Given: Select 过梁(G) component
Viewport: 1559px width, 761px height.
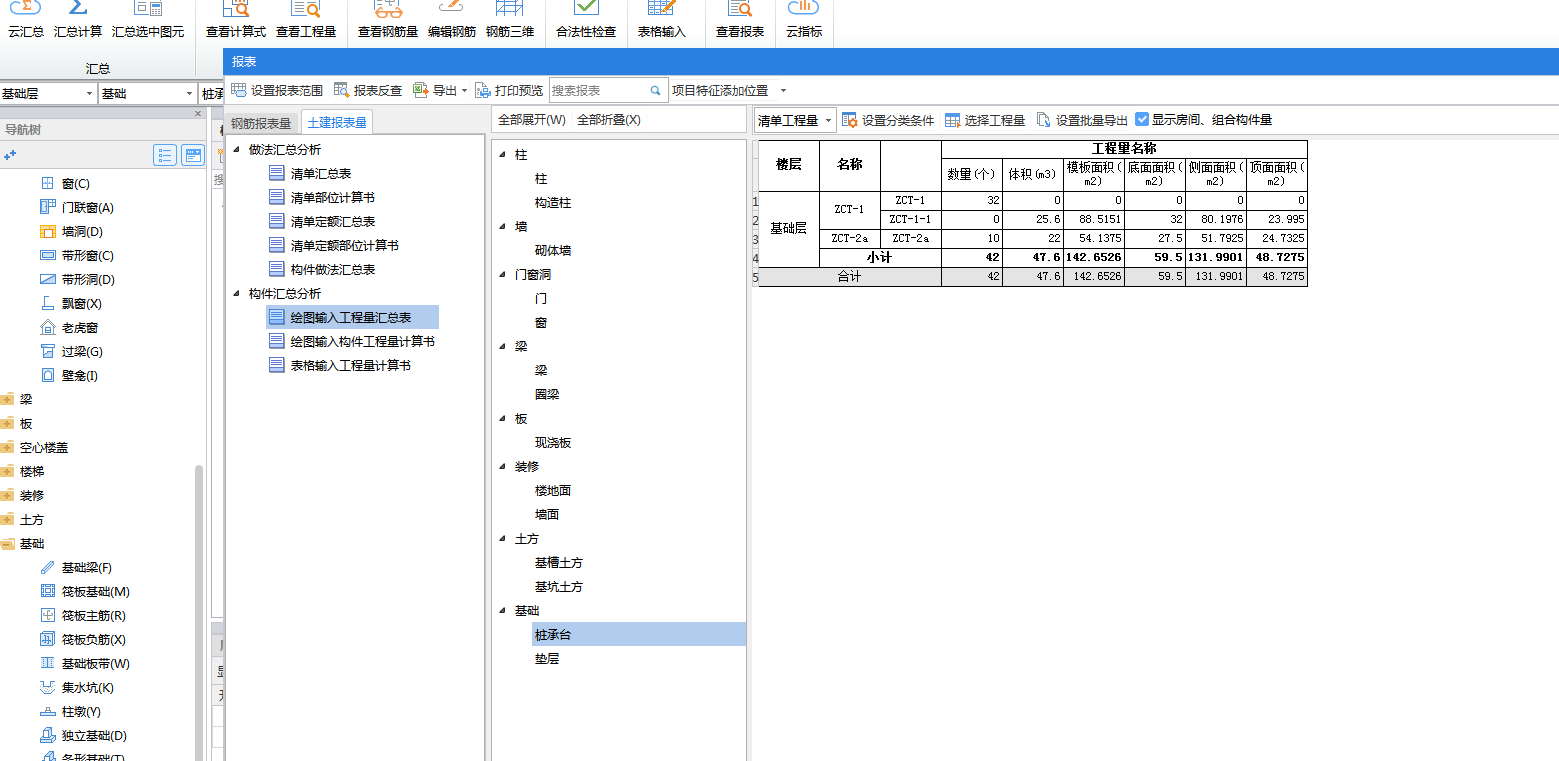Looking at the screenshot, I should point(71,352).
